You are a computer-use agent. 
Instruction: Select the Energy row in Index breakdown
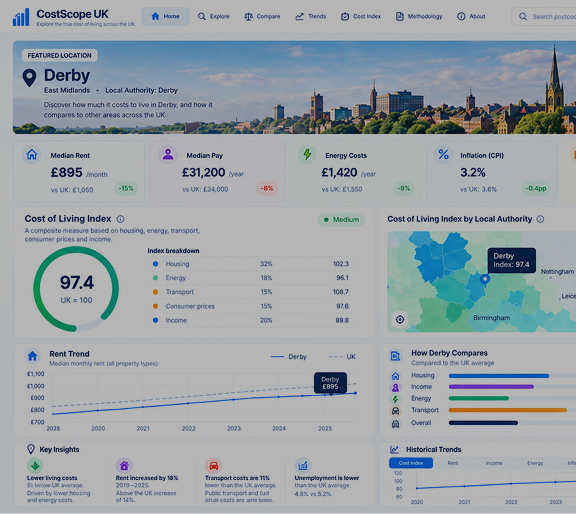251,278
